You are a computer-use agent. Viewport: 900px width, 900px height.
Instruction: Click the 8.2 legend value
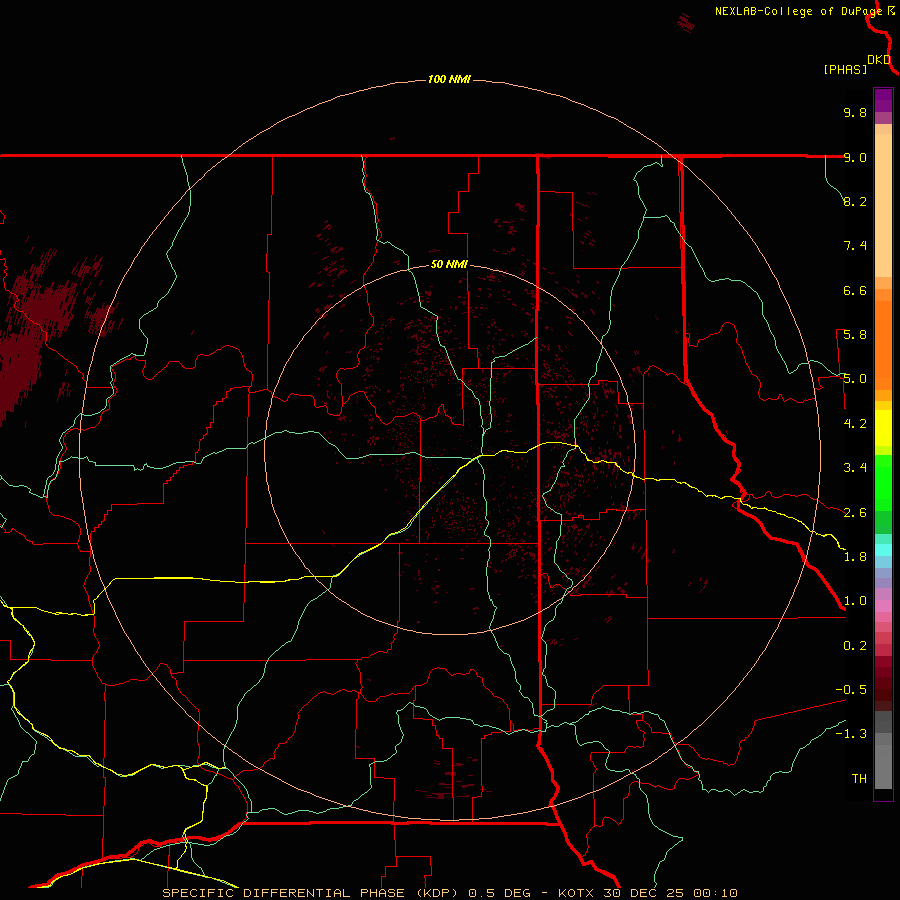tap(855, 201)
